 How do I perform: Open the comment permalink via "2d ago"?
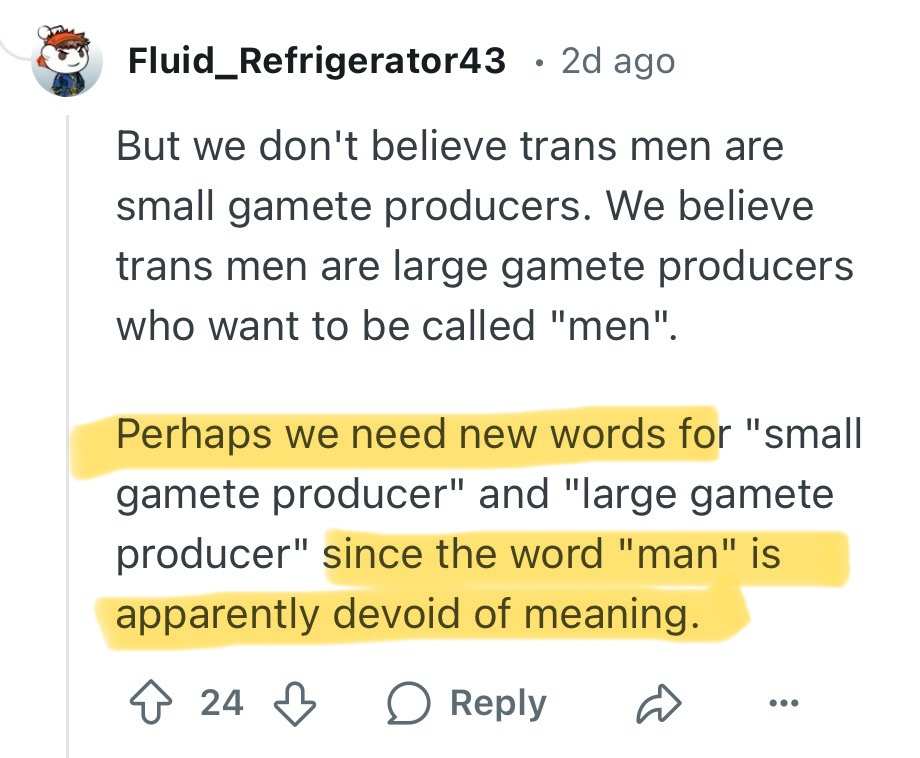point(618,62)
